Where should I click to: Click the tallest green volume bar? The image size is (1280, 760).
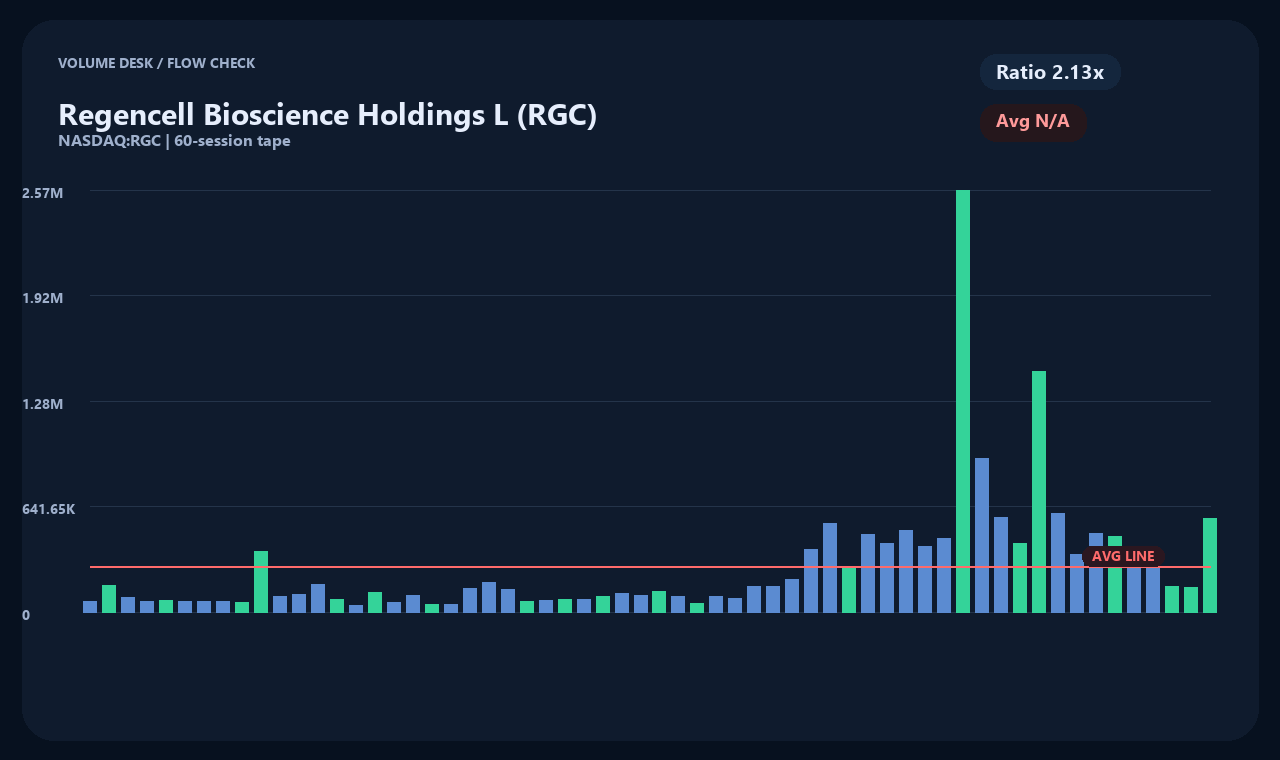pos(963,401)
